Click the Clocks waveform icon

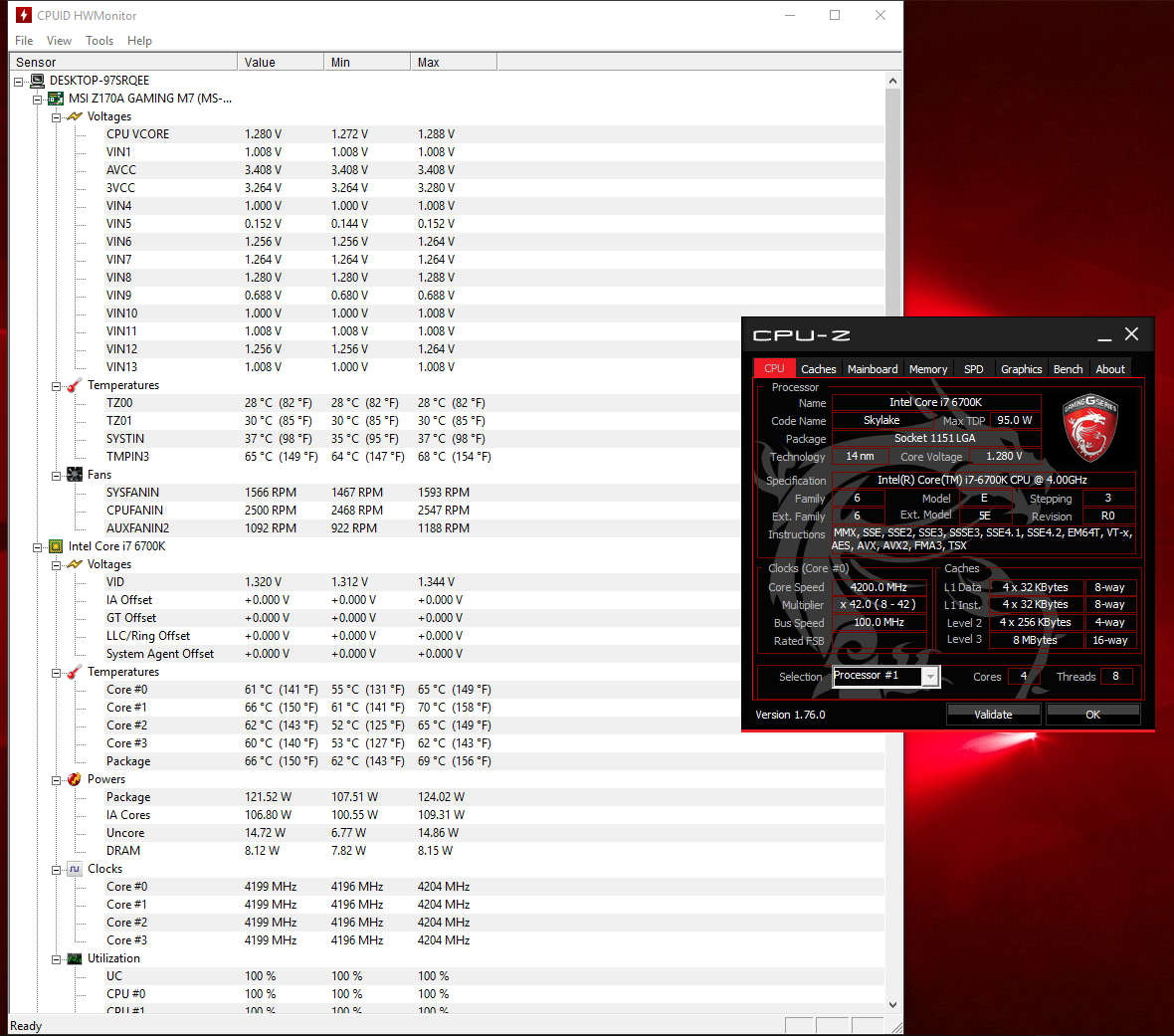pyautogui.click(x=75, y=869)
